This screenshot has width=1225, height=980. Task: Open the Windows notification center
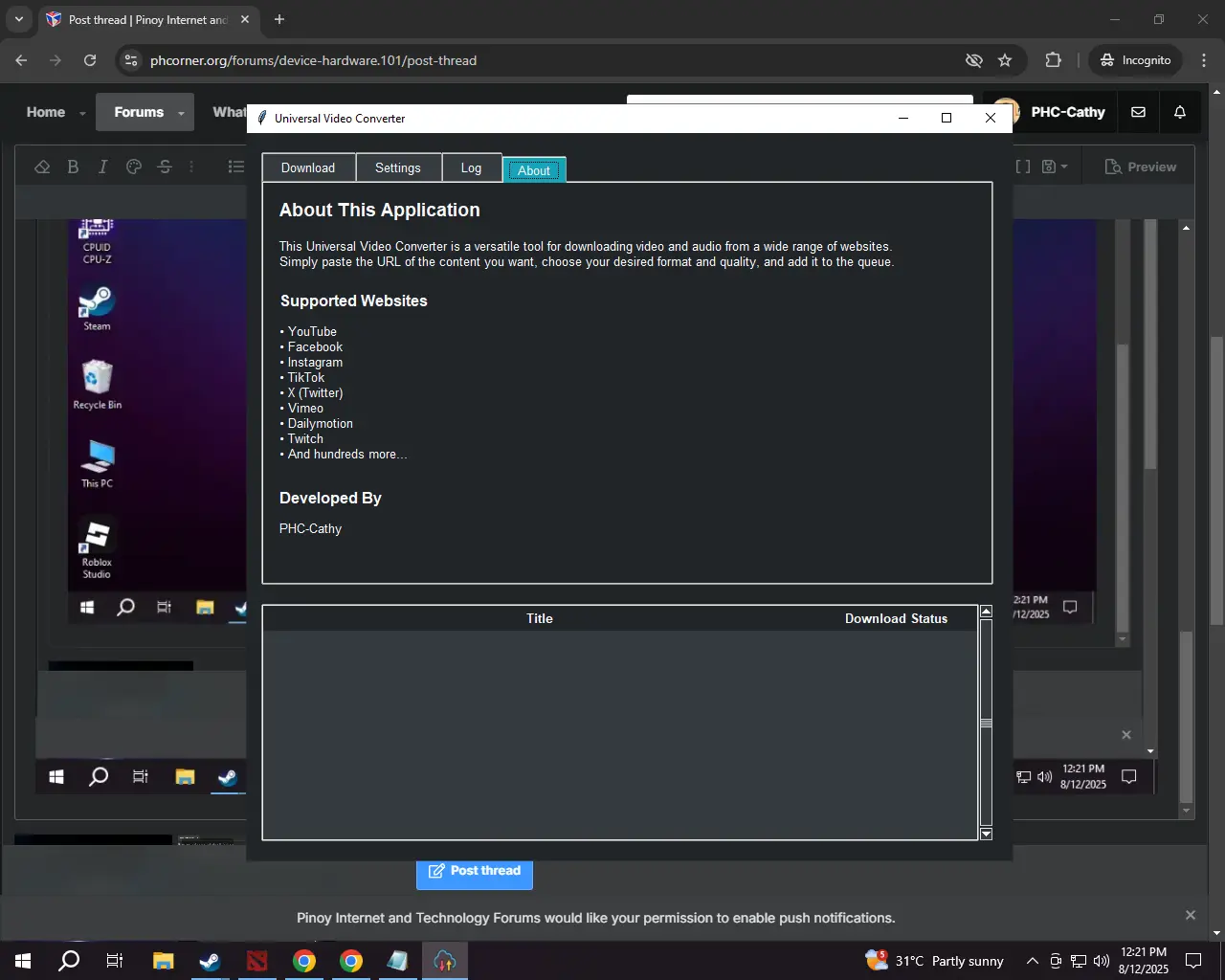(x=1193, y=961)
